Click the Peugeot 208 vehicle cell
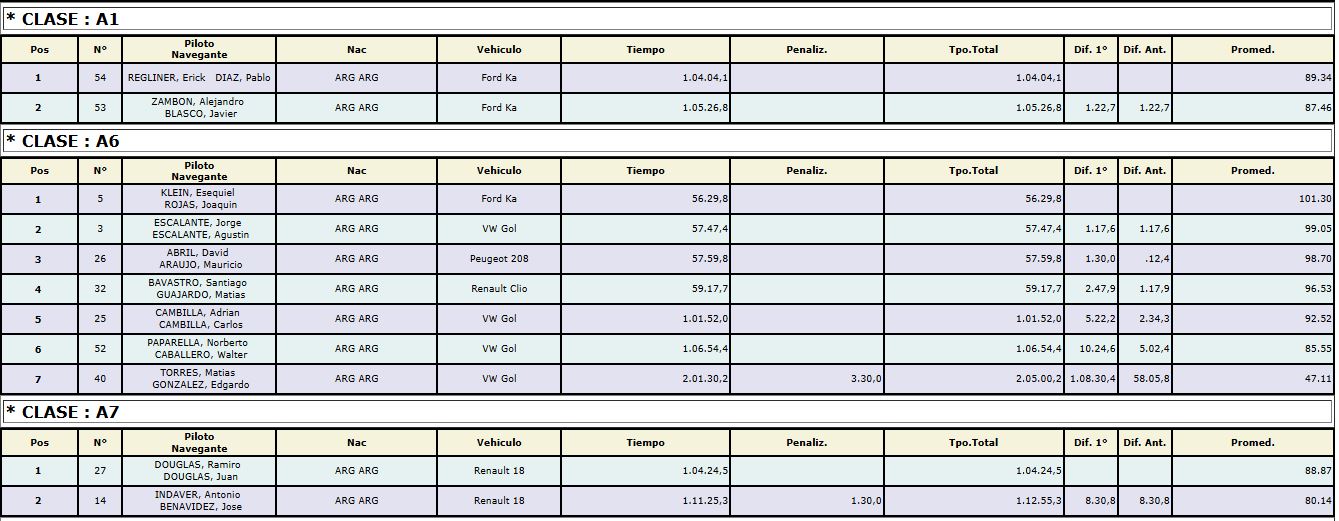This screenshot has width=1339, height=521. 498,259
